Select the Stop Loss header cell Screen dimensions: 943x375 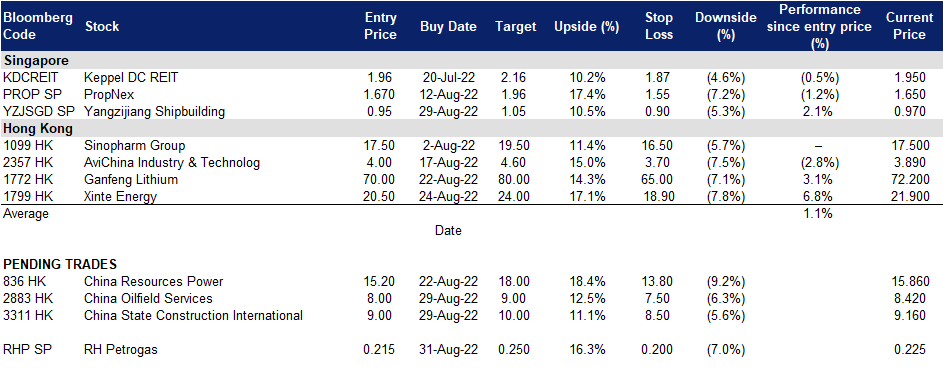pos(659,26)
